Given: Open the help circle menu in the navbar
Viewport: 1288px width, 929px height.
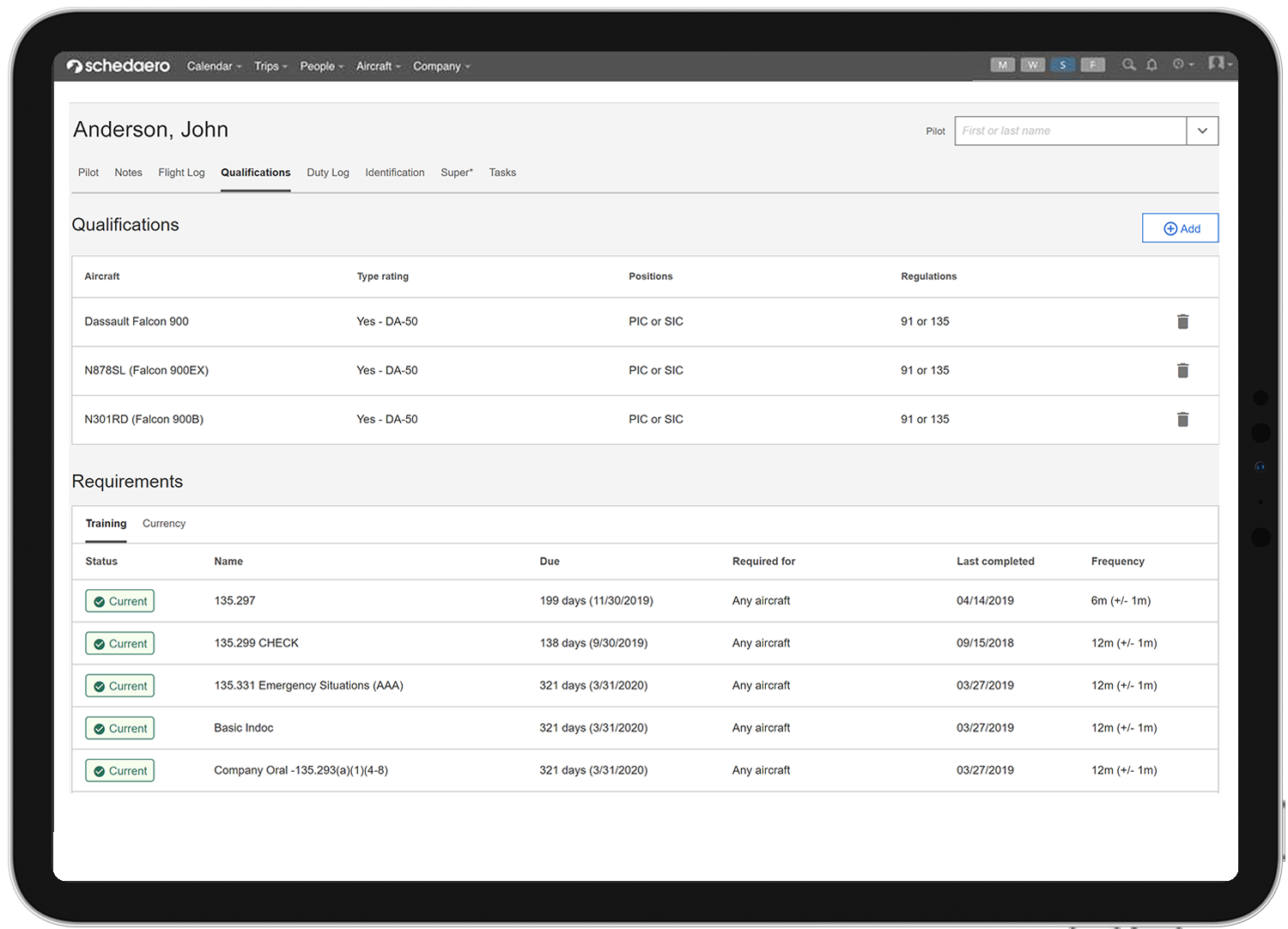Looking at the screenshot, I should (1182, 64).
